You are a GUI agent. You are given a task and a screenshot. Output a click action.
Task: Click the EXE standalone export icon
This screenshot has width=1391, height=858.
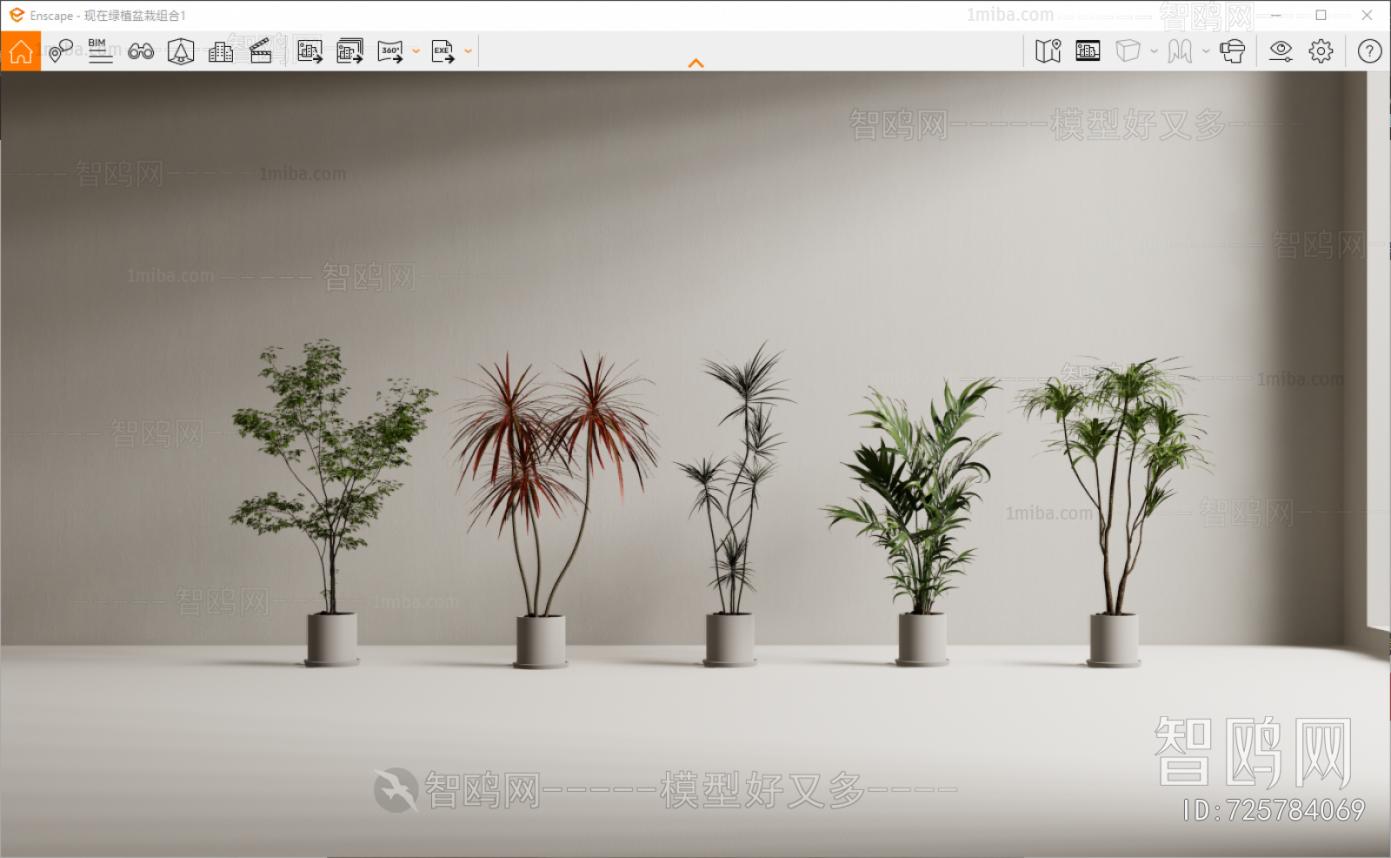443,51
